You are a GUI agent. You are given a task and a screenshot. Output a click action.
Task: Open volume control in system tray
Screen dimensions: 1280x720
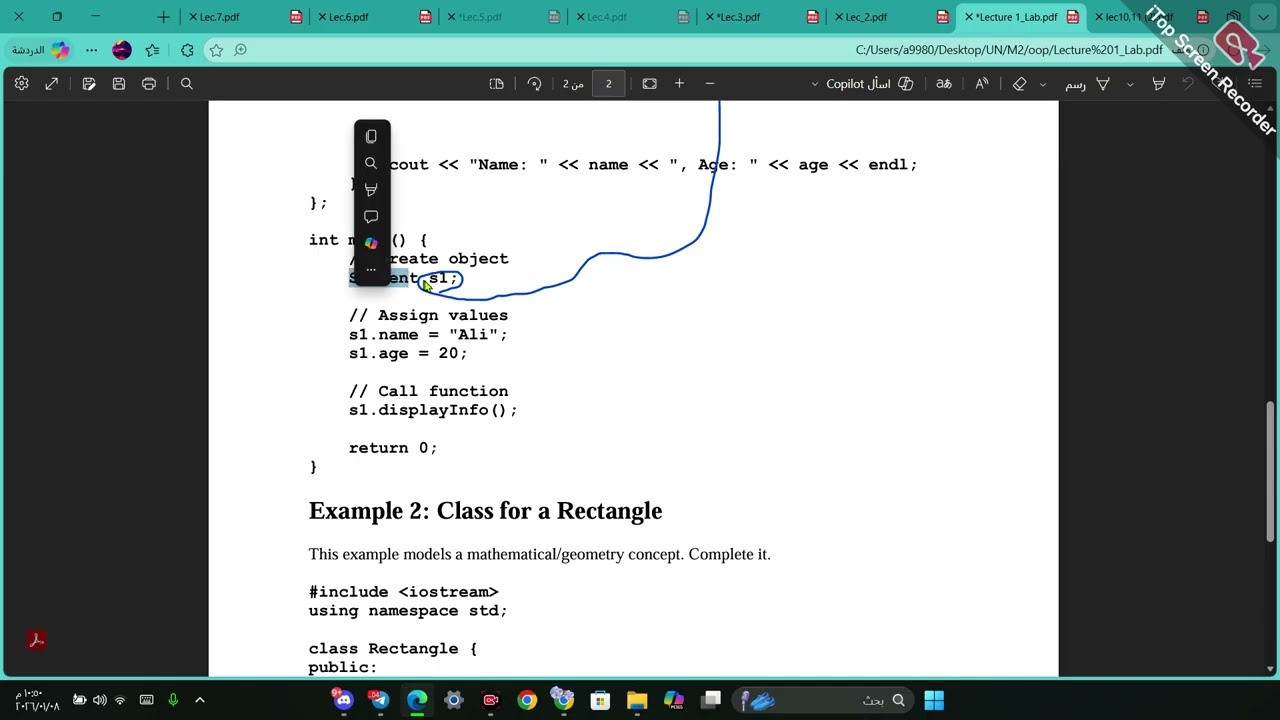[100, 700]
